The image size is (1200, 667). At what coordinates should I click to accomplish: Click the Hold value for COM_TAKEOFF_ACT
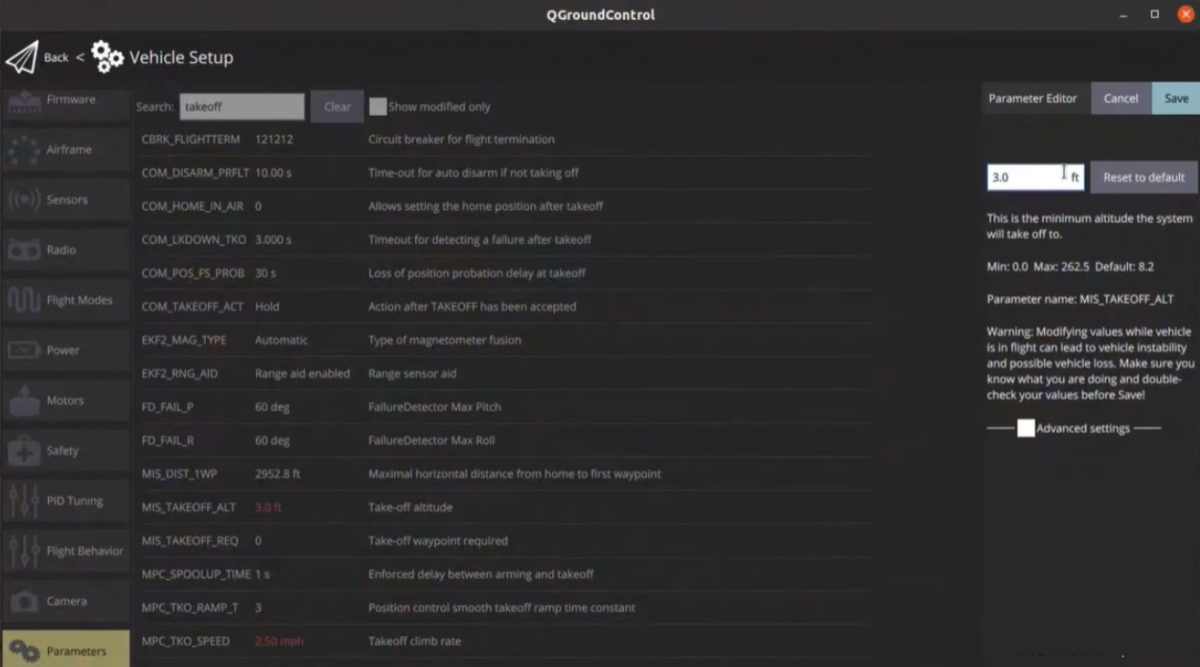(267, 307)
